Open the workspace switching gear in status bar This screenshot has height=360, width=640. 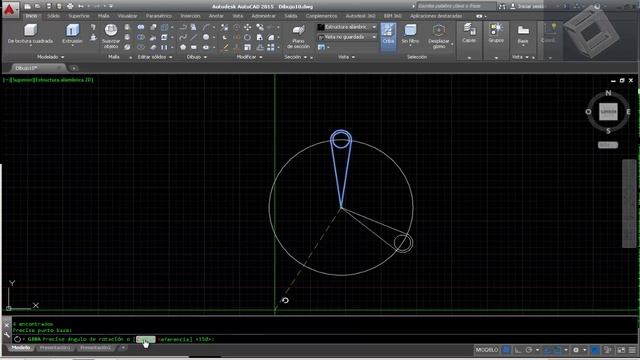click(576, 350)
